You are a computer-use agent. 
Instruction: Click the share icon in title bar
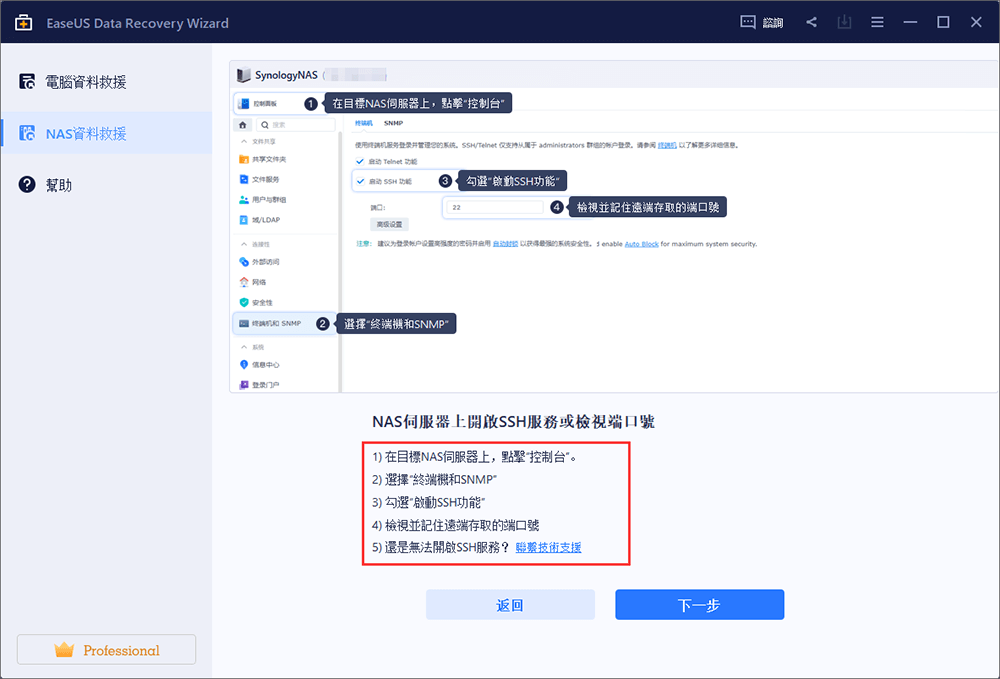pyautogui.click(x=811, y=22)
